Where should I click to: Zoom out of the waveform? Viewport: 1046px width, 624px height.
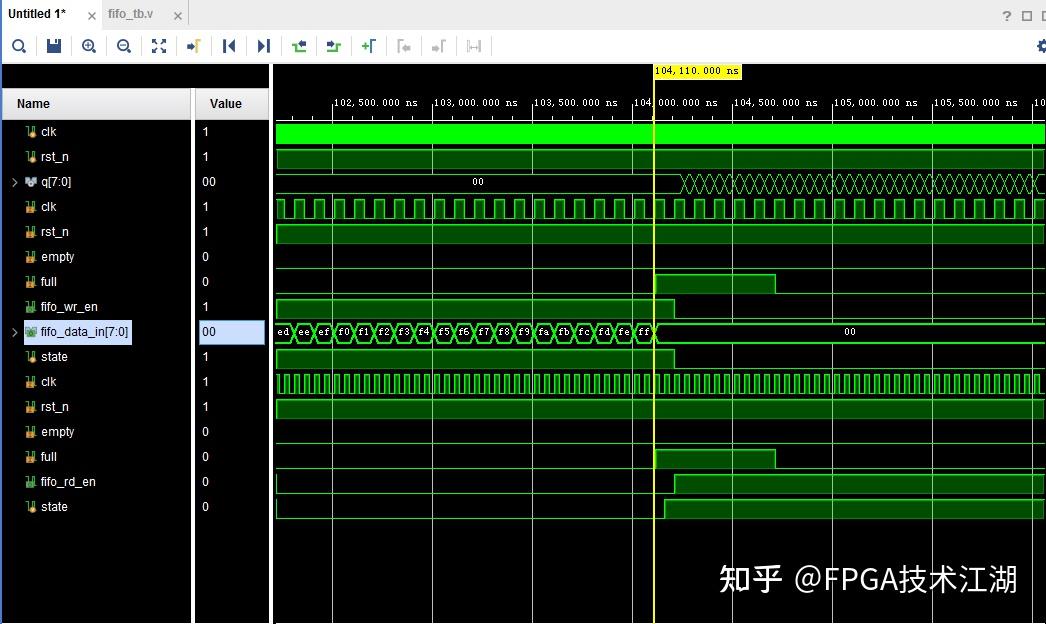pos(124,46)
